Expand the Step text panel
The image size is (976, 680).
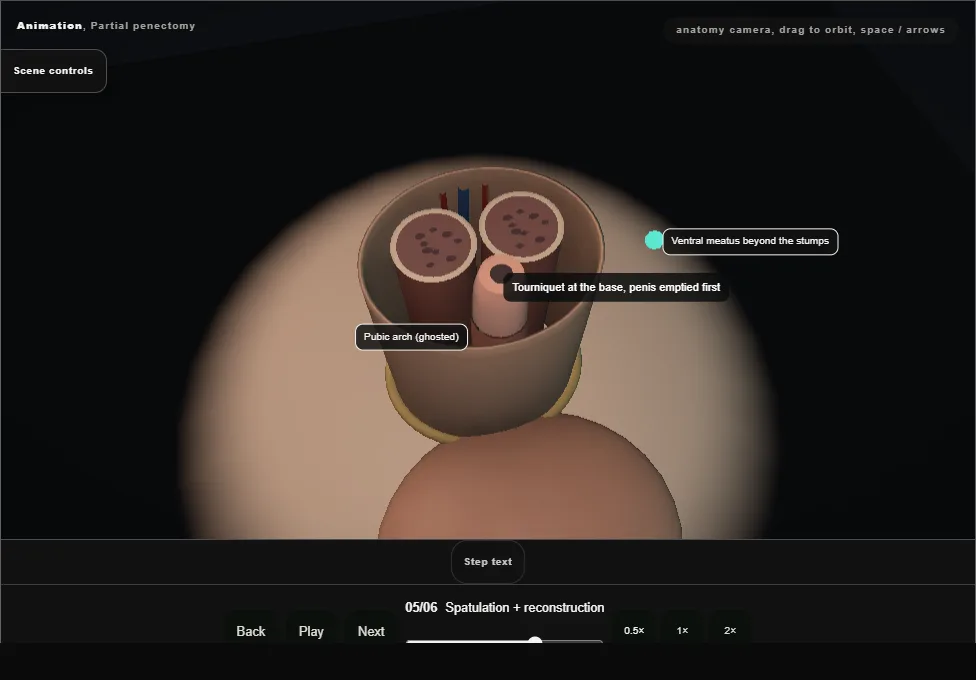point(487,562)
